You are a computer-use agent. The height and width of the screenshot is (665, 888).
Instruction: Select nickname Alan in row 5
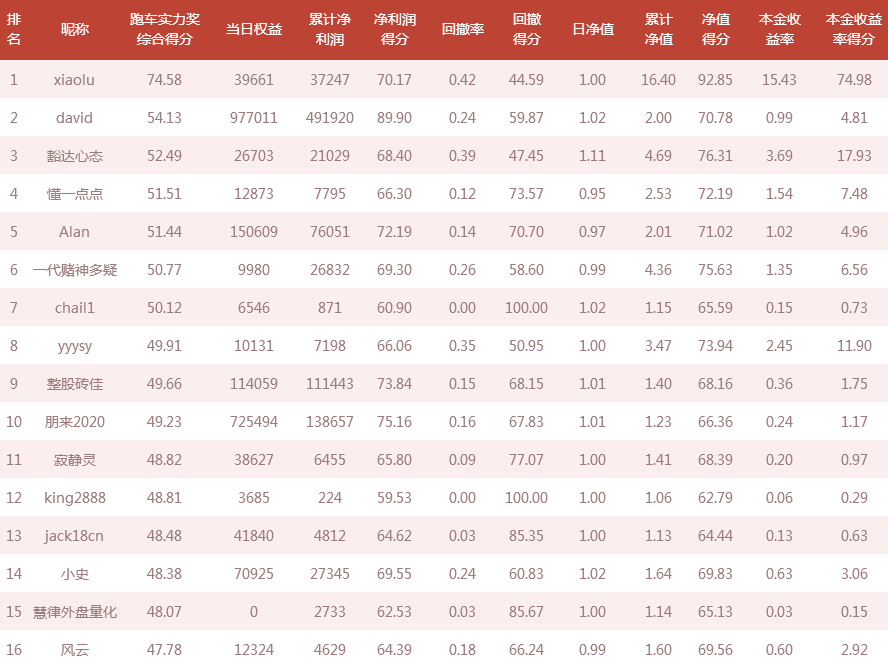point(74,232)
